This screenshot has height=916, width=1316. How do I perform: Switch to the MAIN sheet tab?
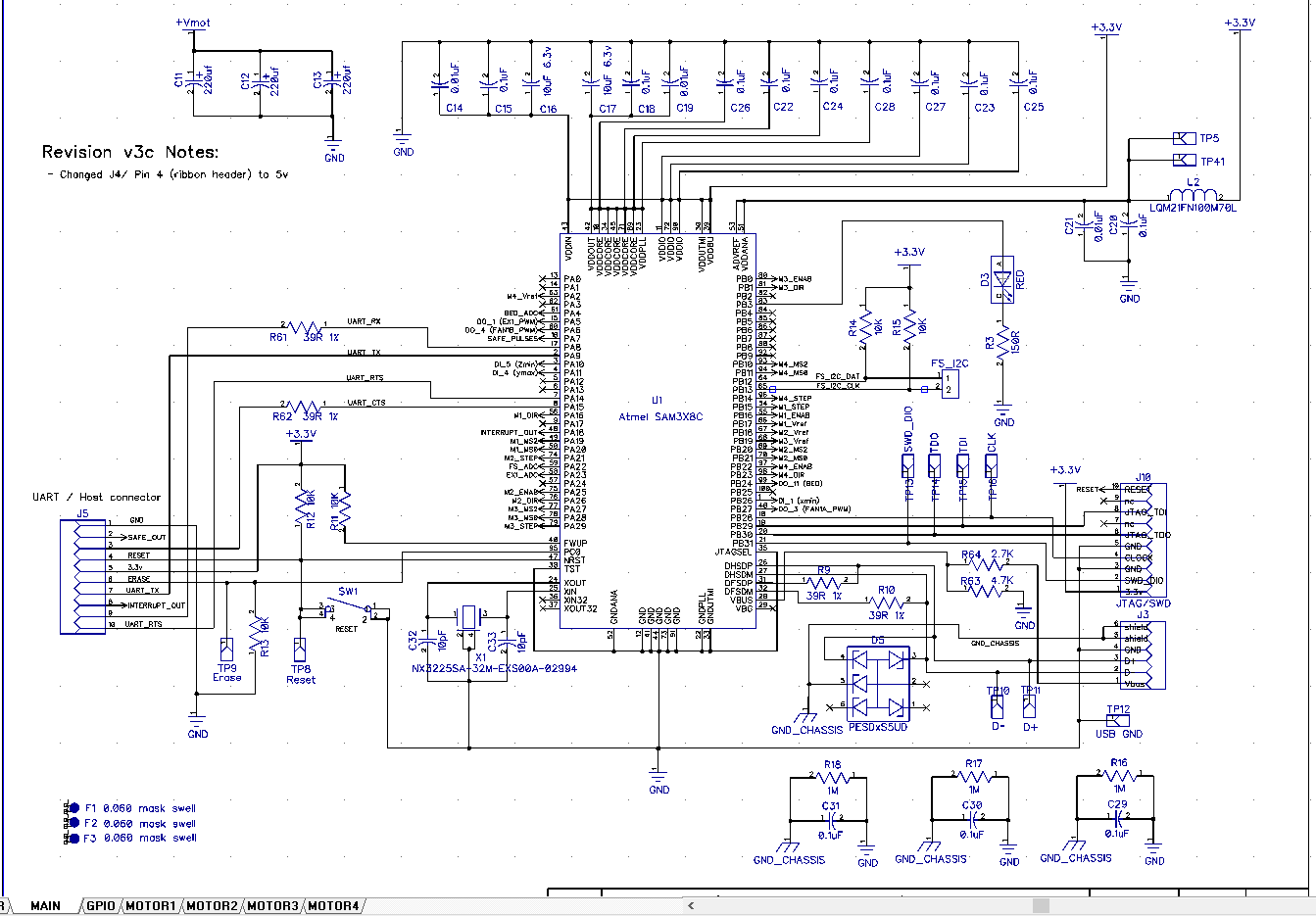click(x=45, y=906)
